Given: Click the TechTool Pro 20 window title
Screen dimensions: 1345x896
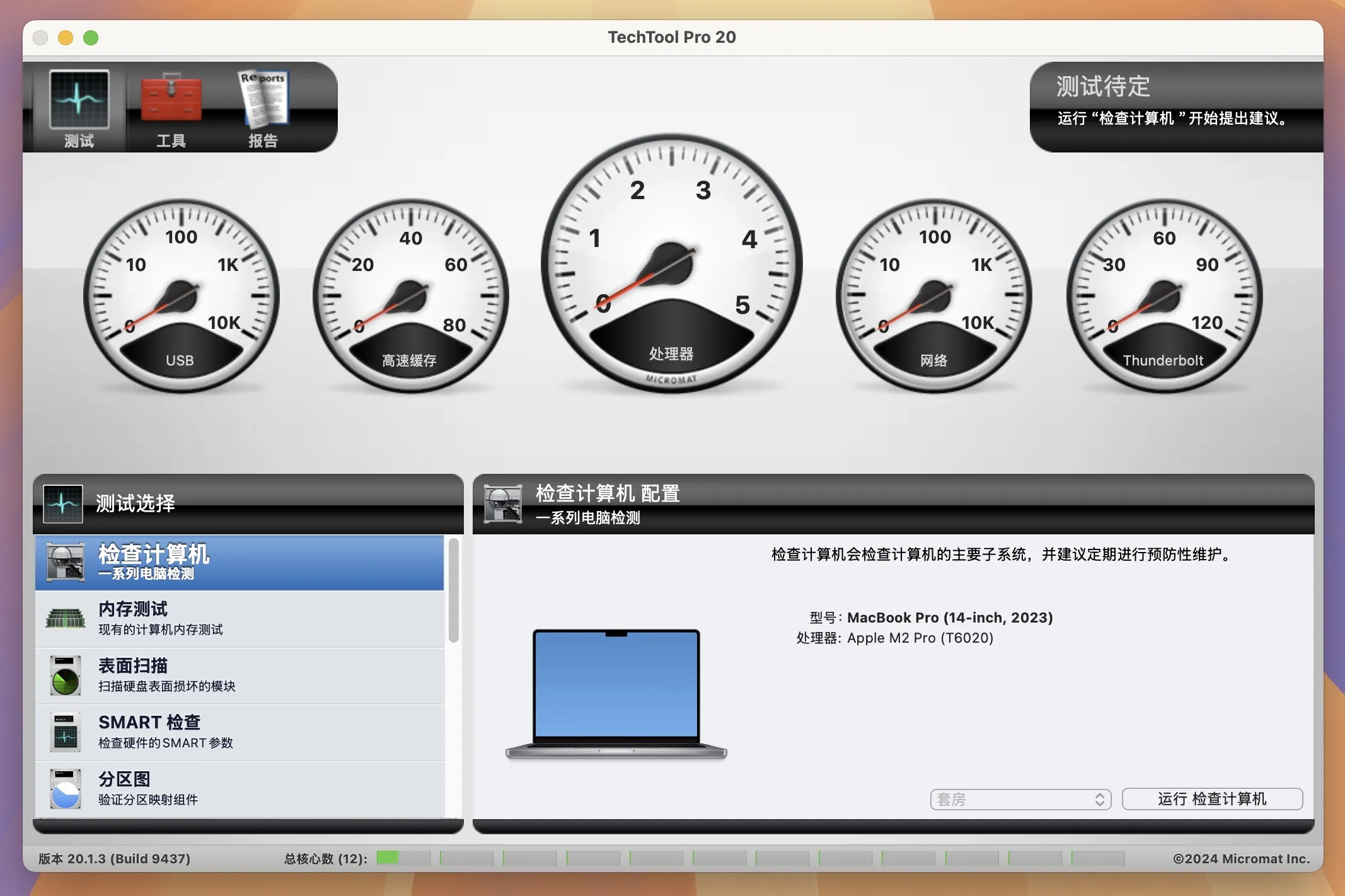Looking at the screenshot, I should point(672,37).
